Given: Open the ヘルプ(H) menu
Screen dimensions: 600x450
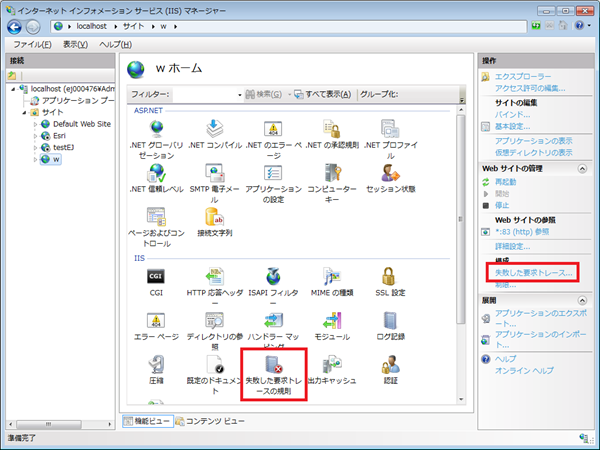Looking at the screenshot, I should 116,44.
